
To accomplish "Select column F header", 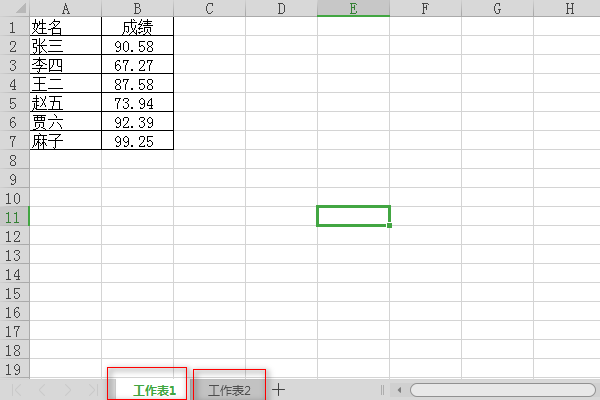I will click(425, 8).
